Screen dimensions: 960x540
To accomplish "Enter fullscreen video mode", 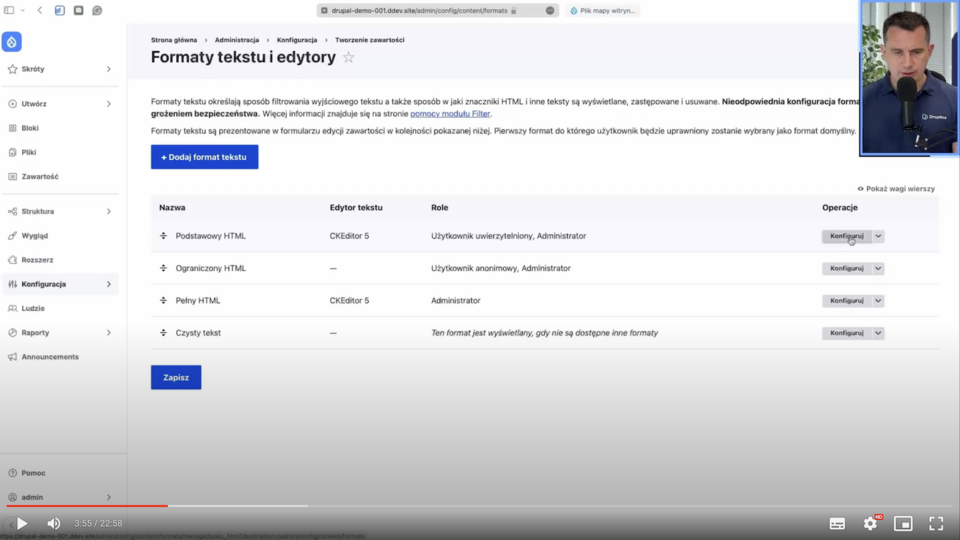I will pos(936,523).
